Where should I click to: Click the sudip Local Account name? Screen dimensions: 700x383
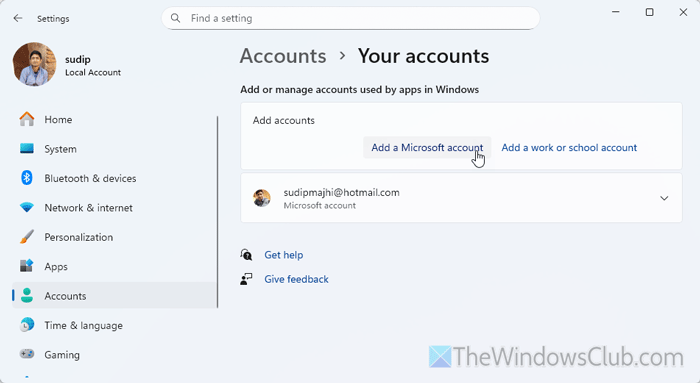[93, 65]
